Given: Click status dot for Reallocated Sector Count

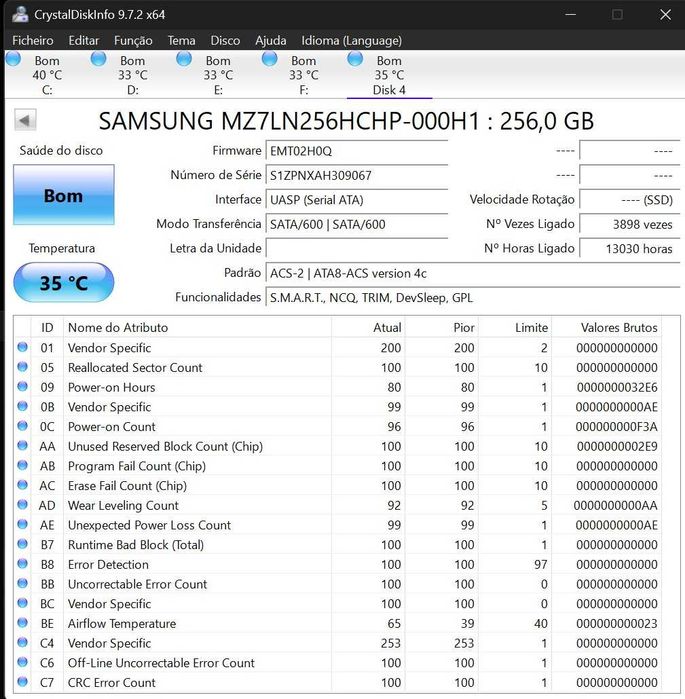Looking at the screenshot, I should [x=22, y=366].
